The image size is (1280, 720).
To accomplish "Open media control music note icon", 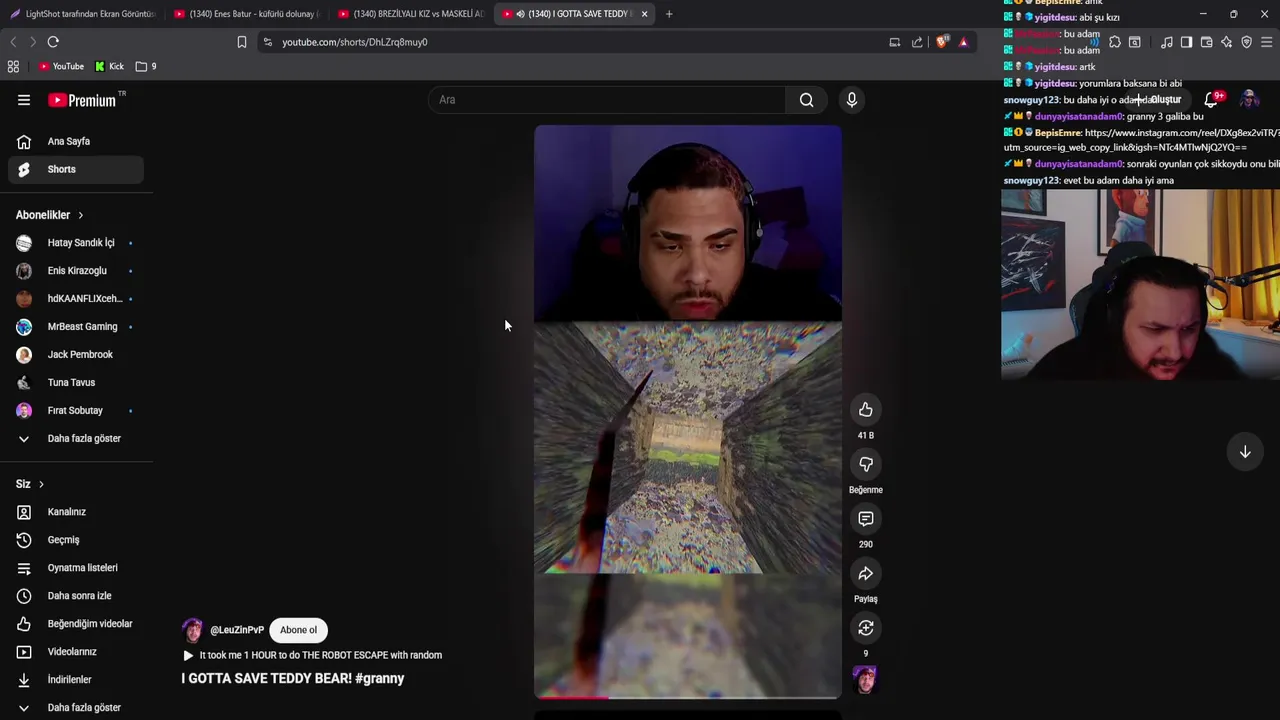I will point(1167,42).
